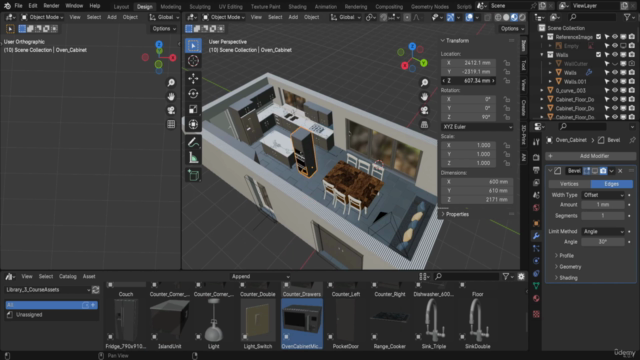Expand the Geometry section of Bevel

pos(569,267)
